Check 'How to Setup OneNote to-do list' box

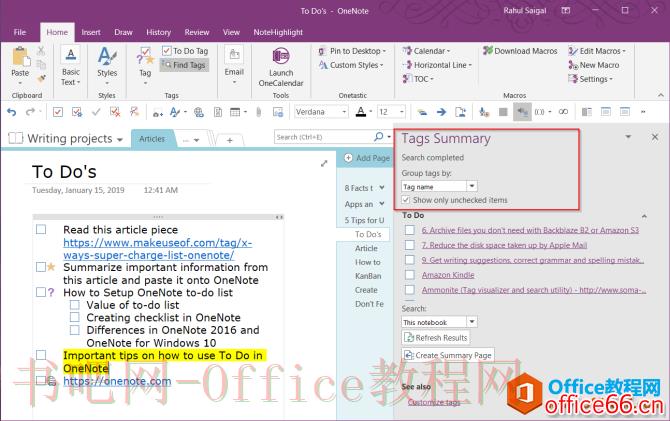point(41,292)
